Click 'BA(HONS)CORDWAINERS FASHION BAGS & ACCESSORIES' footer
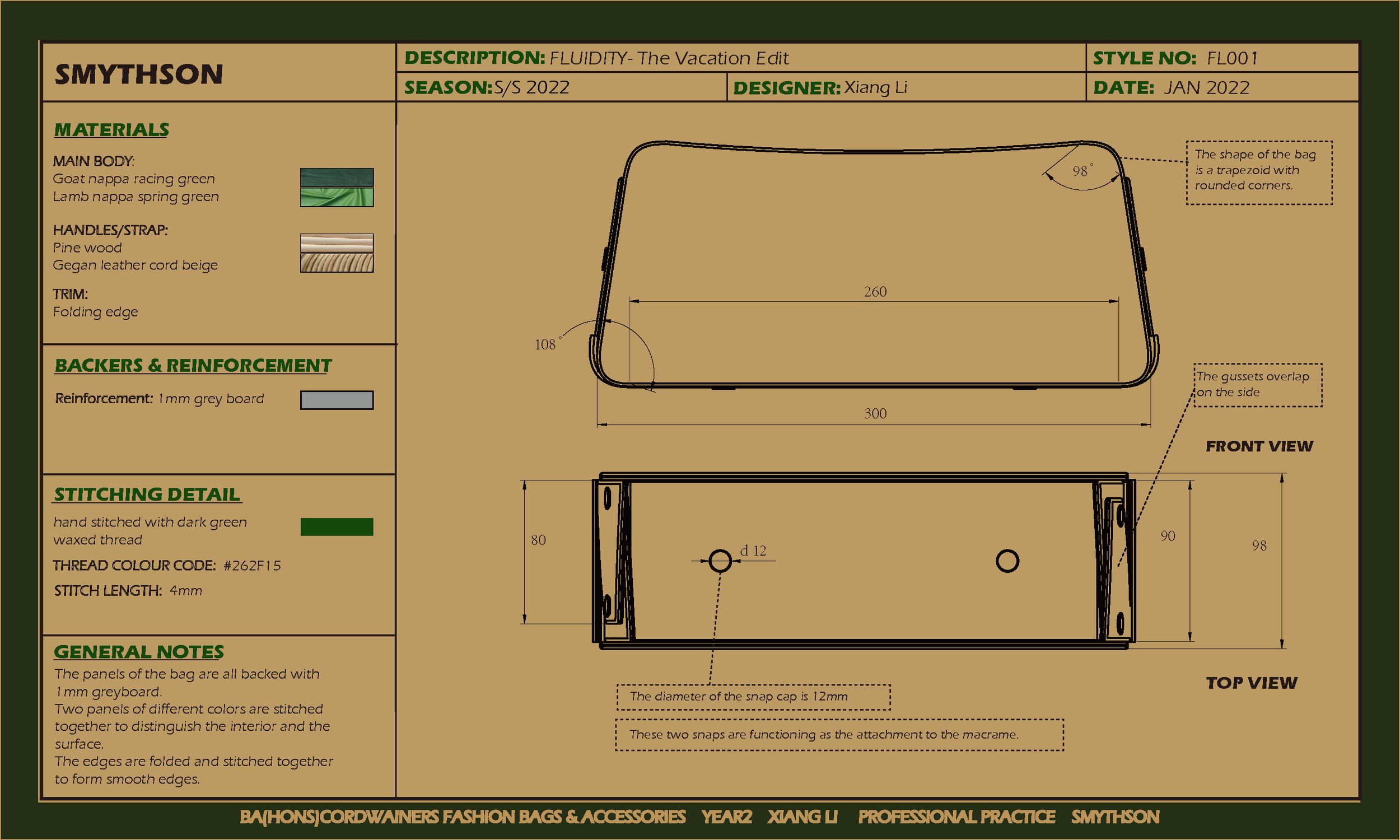The image size is (1400, 840). (x=463, y=817)
